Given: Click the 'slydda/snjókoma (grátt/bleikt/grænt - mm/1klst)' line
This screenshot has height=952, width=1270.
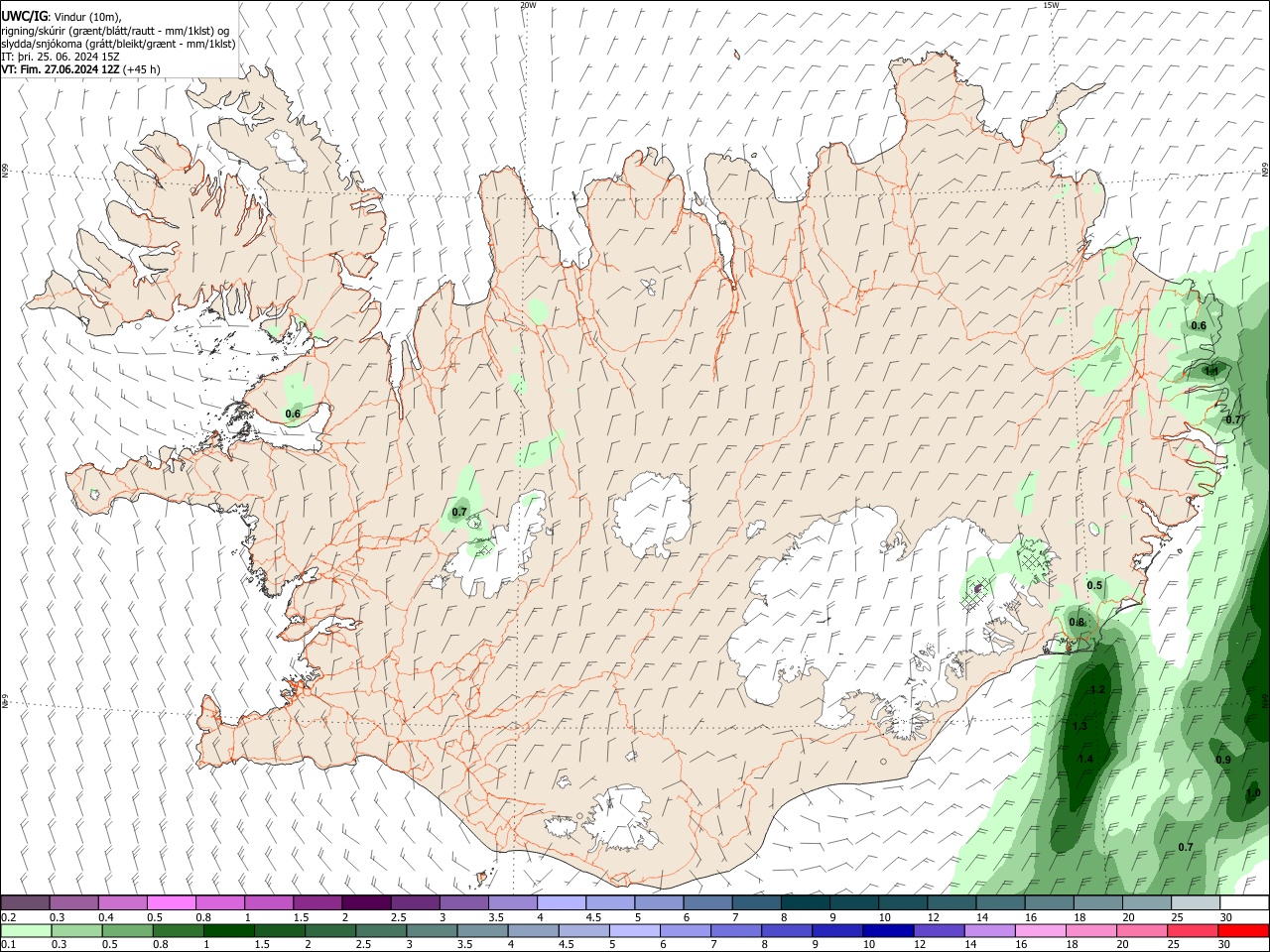Looking at the screenshot, I should tap(118, 44).
